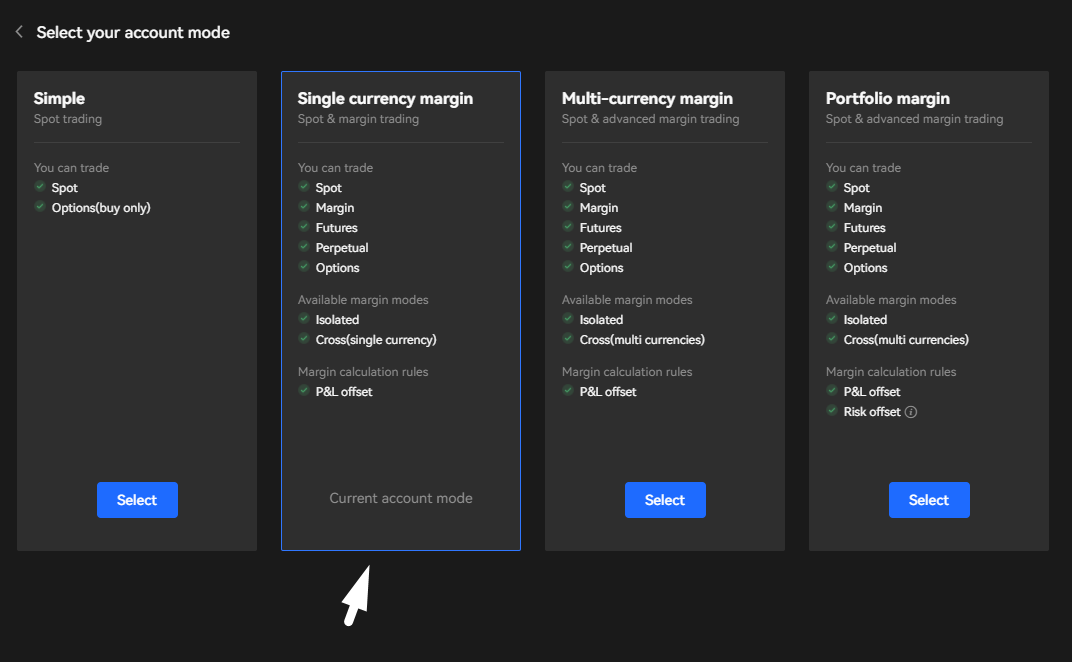The width and height of the screenshot is (1072, 662).
Task: Click the checkmark beside P&L offset in Portfolio margin
Action: [x=831, y=391]
